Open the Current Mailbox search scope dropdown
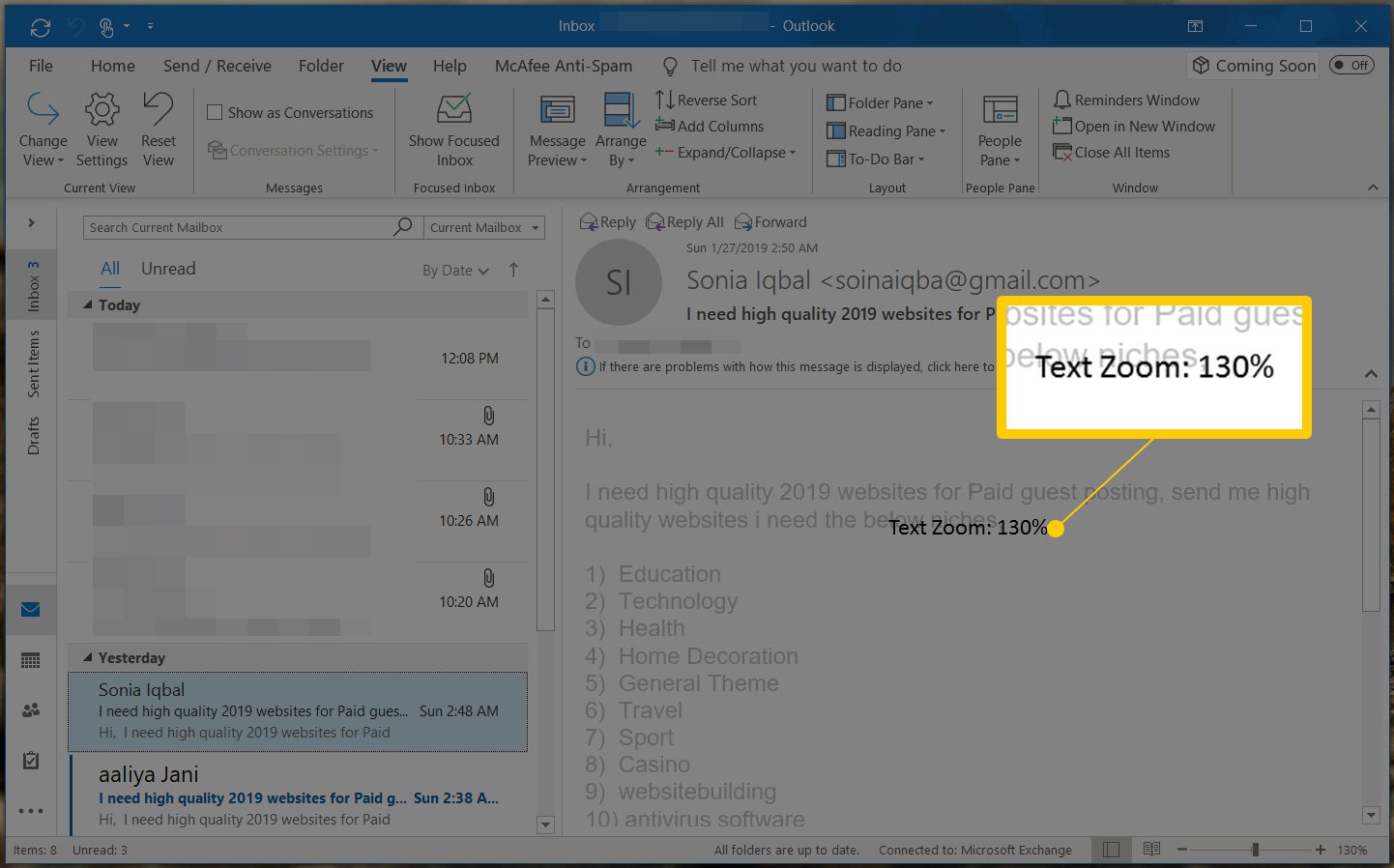The image size is (1394, 868). [483, 227]
